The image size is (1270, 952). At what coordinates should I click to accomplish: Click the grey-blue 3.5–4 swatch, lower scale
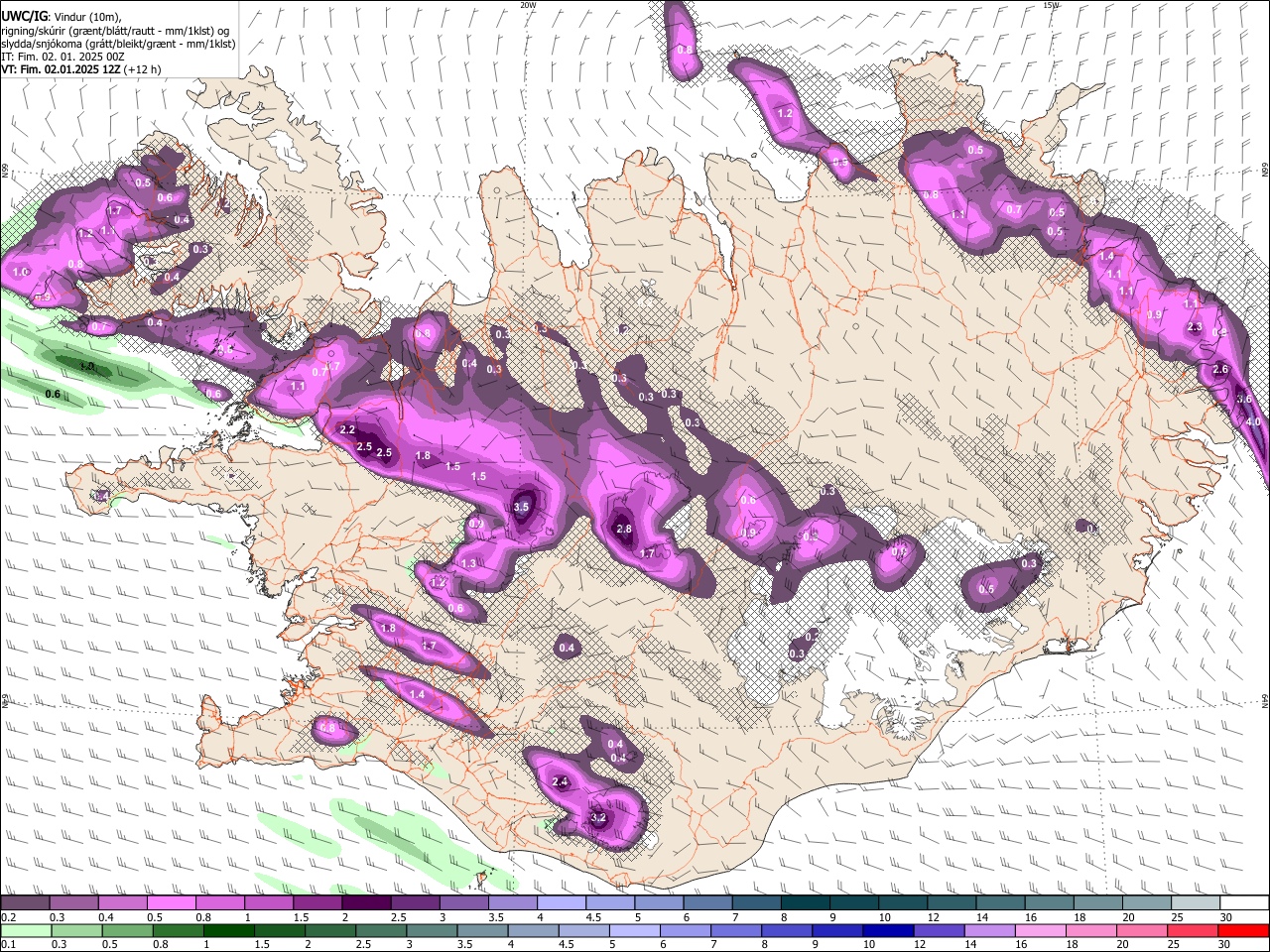tap(481, 930)
